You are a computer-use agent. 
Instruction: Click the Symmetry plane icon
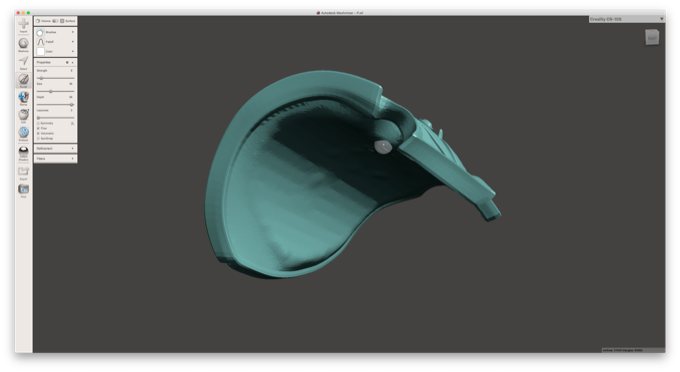72,124
